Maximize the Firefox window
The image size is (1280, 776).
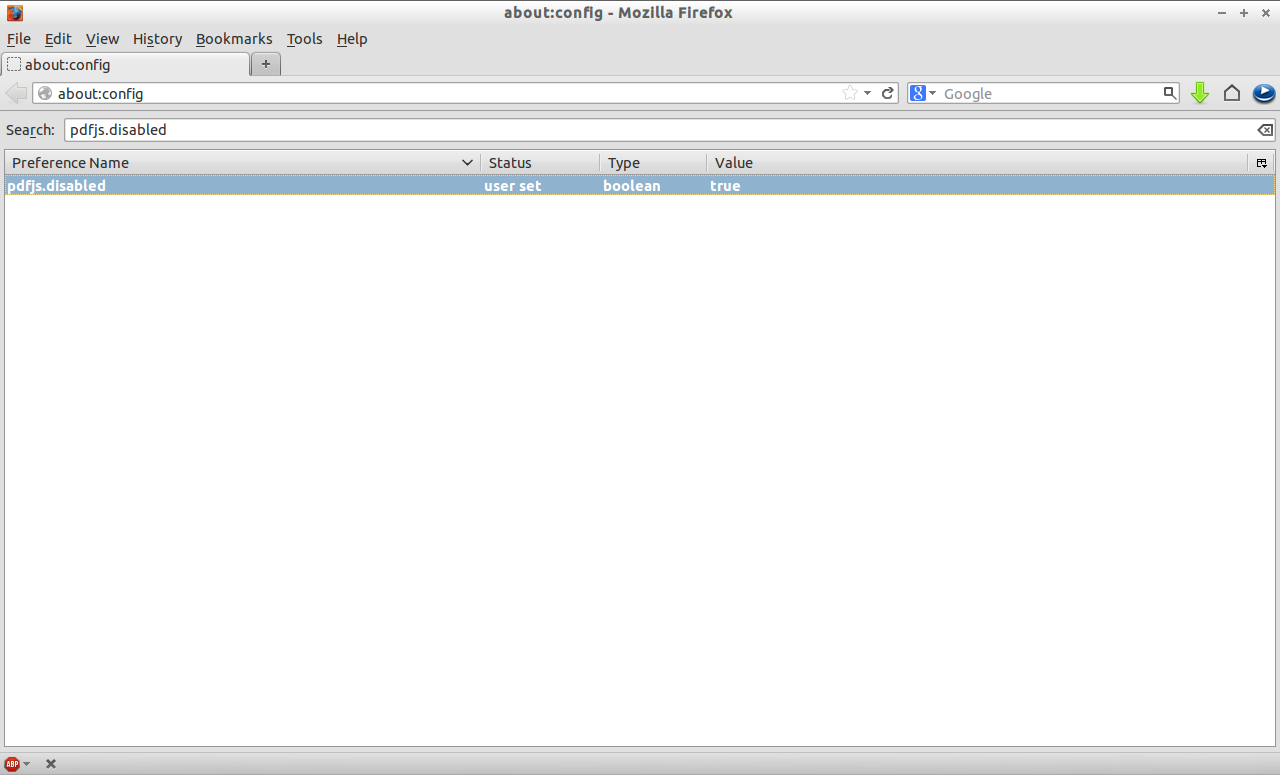1244,13
